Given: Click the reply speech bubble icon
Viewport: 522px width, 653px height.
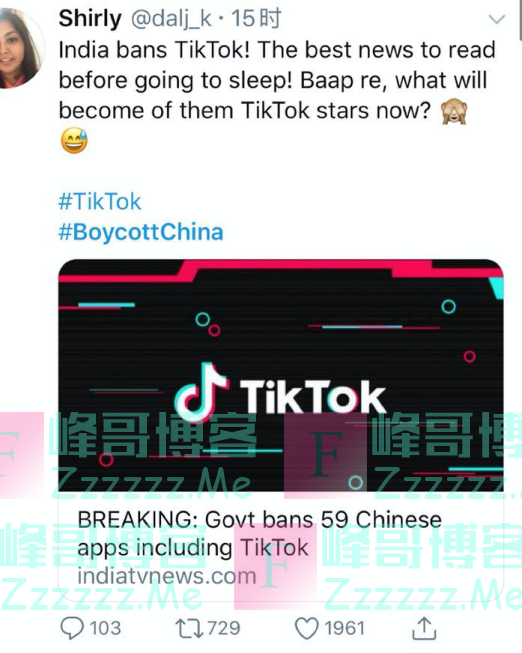Looking at the screenshot, I should [x=72, y=628].
